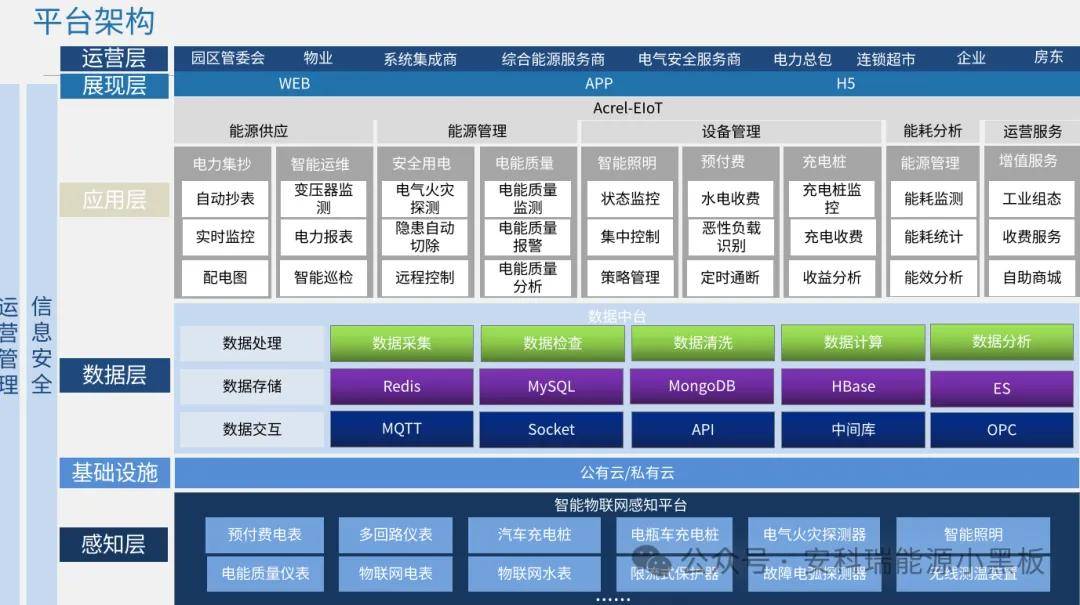1080x605 pixels.
Task: Select 综合能源服务商 text
Action: 553,59
